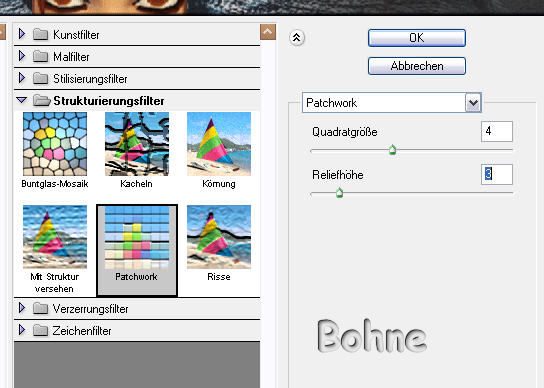Expand the Malfilter category triangle
Viewport: 544px width, 388px height.
(22, 56)
